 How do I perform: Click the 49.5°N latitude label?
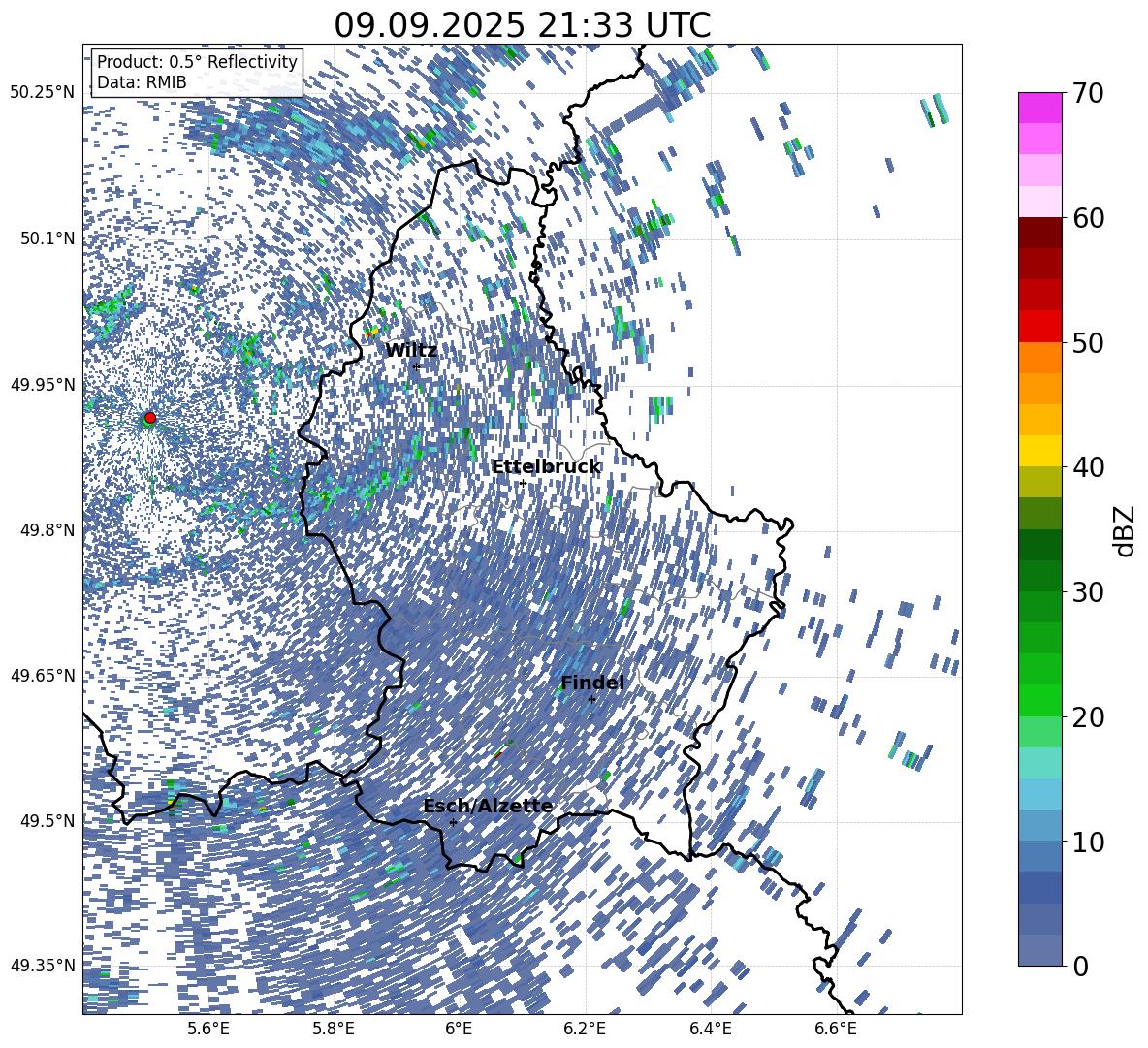47,820
